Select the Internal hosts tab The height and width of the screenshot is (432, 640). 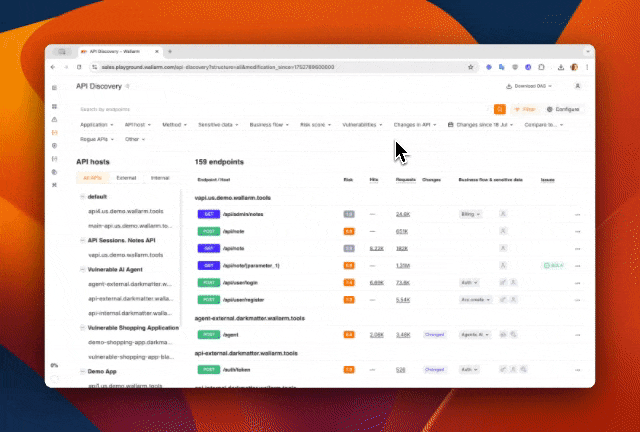[x=159, y=177]
